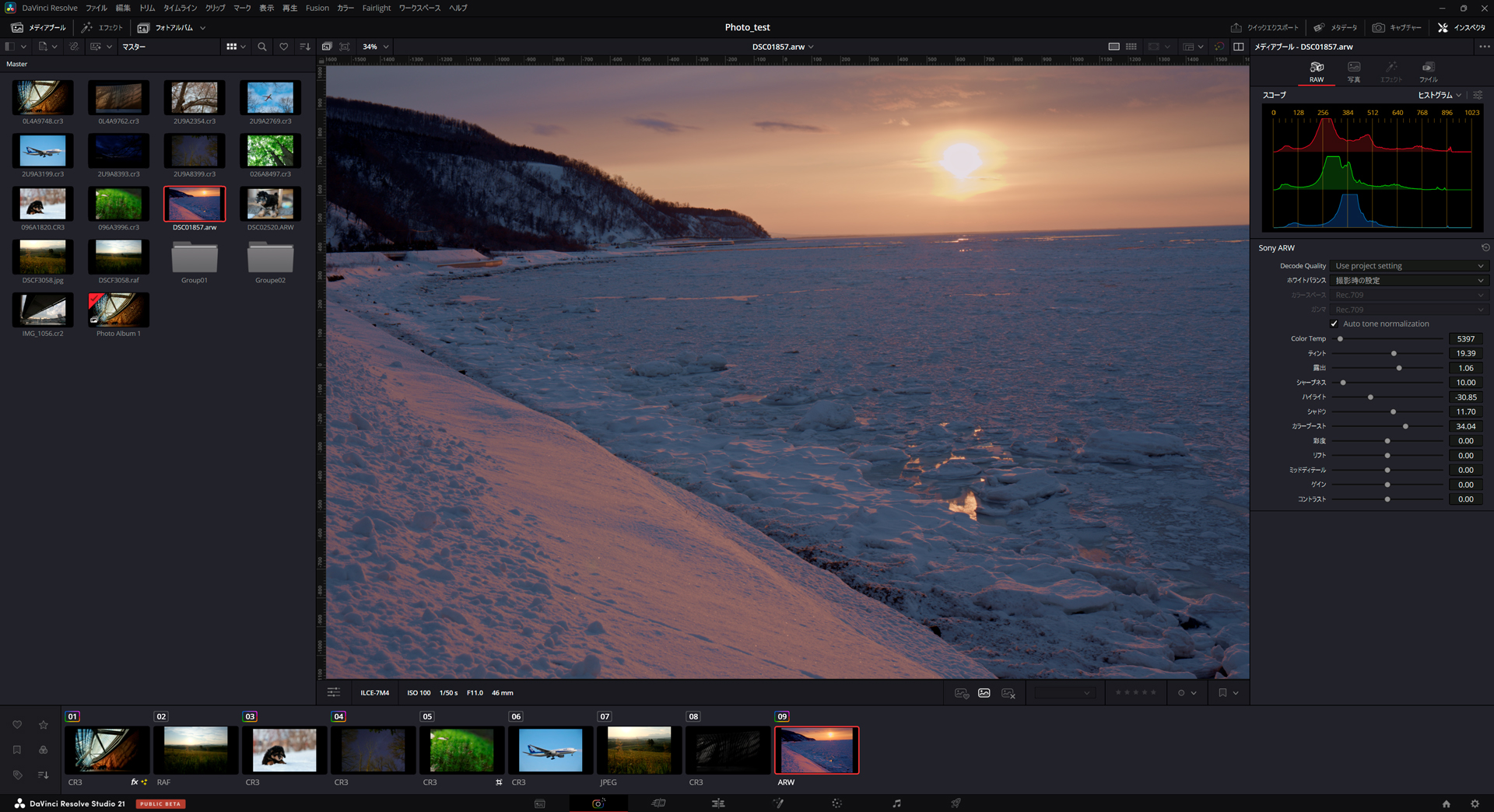Select the airplane thumbnail 06 in filmstrip

tap(550, 750)
